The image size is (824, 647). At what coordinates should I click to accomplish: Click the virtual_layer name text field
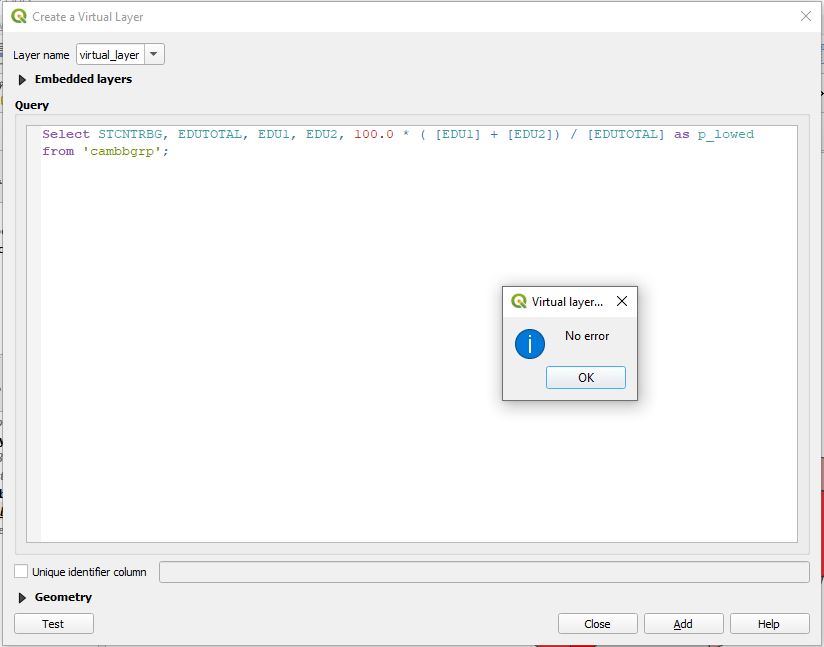tap(110, 55)
